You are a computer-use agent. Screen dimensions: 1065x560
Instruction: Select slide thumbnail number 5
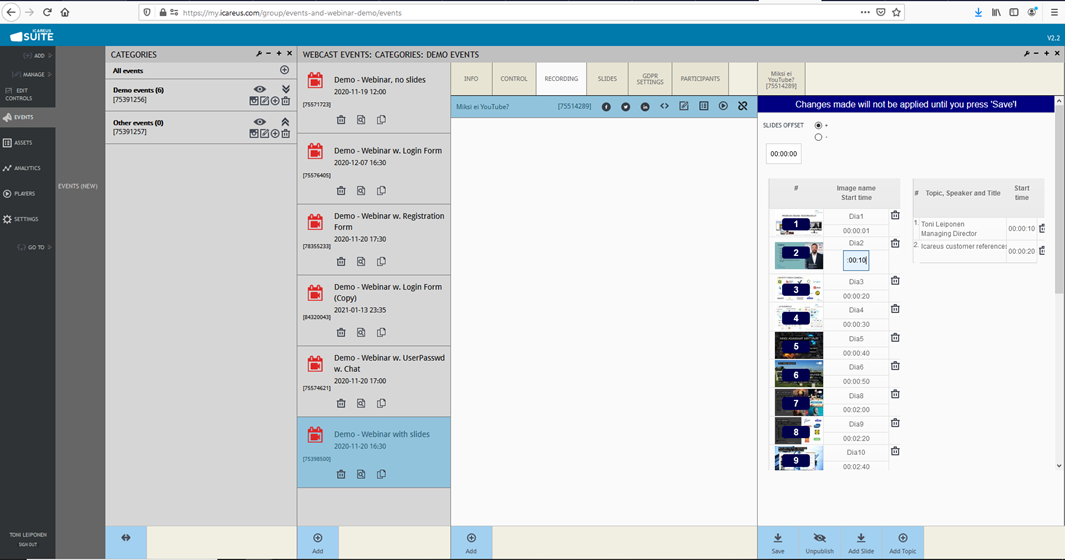(799, 346)
